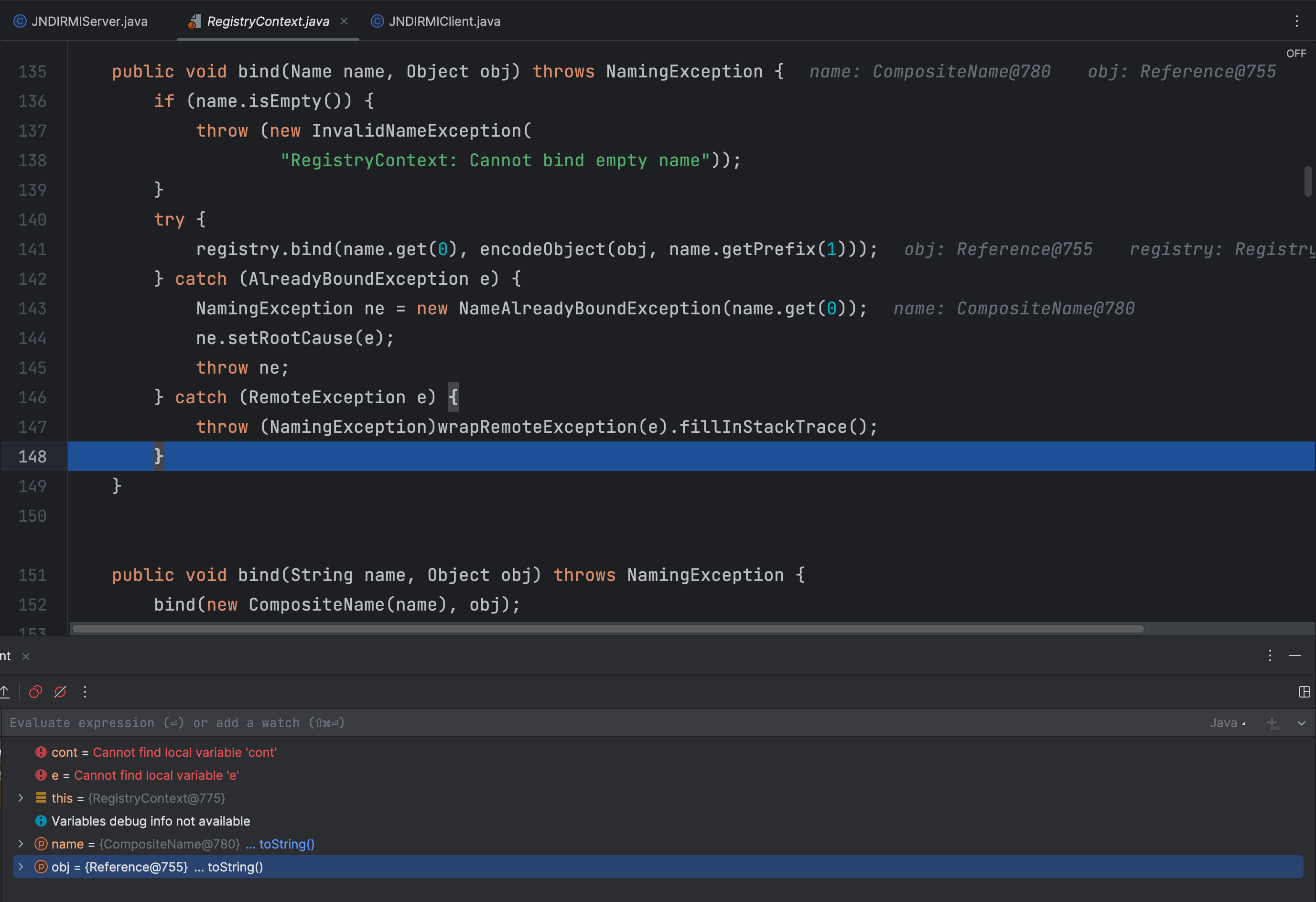Click the RegistryContext.java file icon
This screenshot has height=902, width=1316.
pos(194,21)
